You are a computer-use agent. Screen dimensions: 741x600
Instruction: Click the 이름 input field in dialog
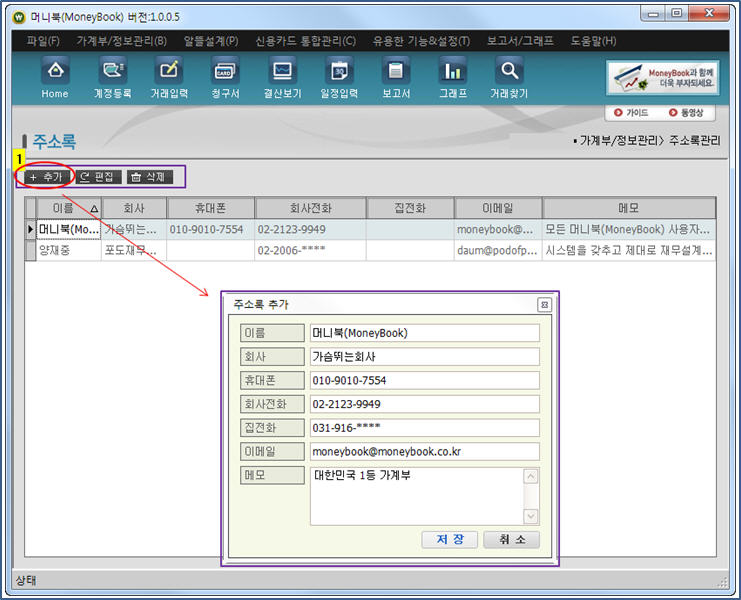[x=424, y=333]
